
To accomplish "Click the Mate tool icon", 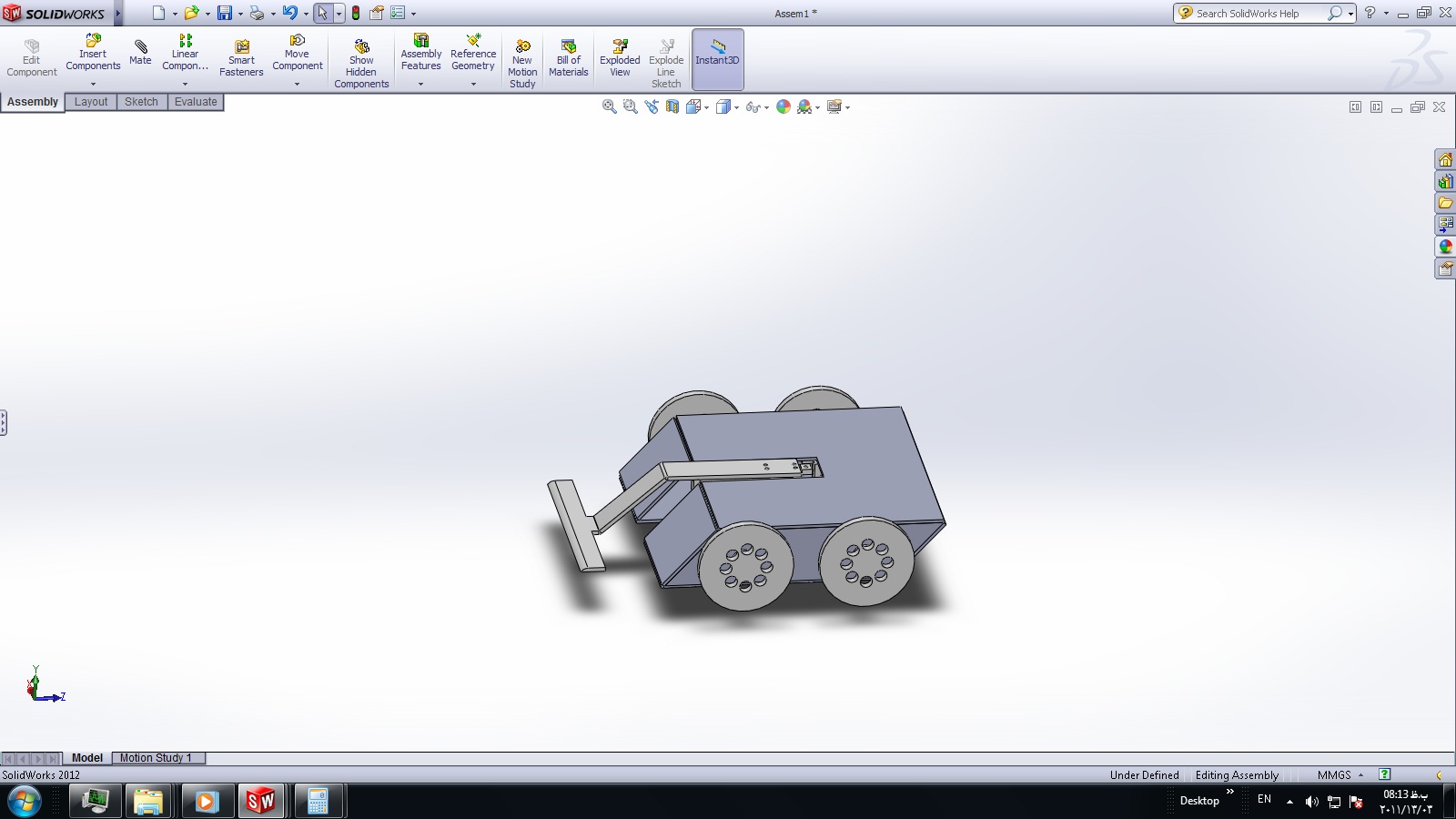I will click(140, 51).
